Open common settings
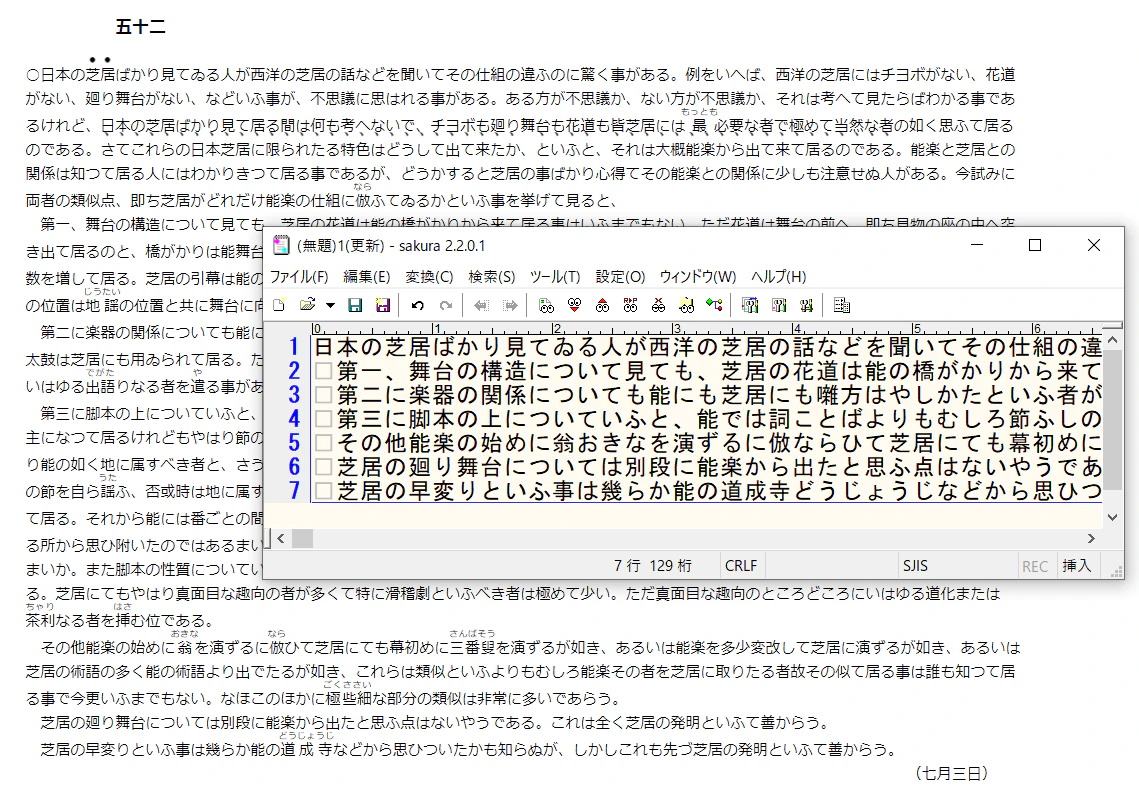Viewport: 1139px width, 790px height. [x=806, y=306]
